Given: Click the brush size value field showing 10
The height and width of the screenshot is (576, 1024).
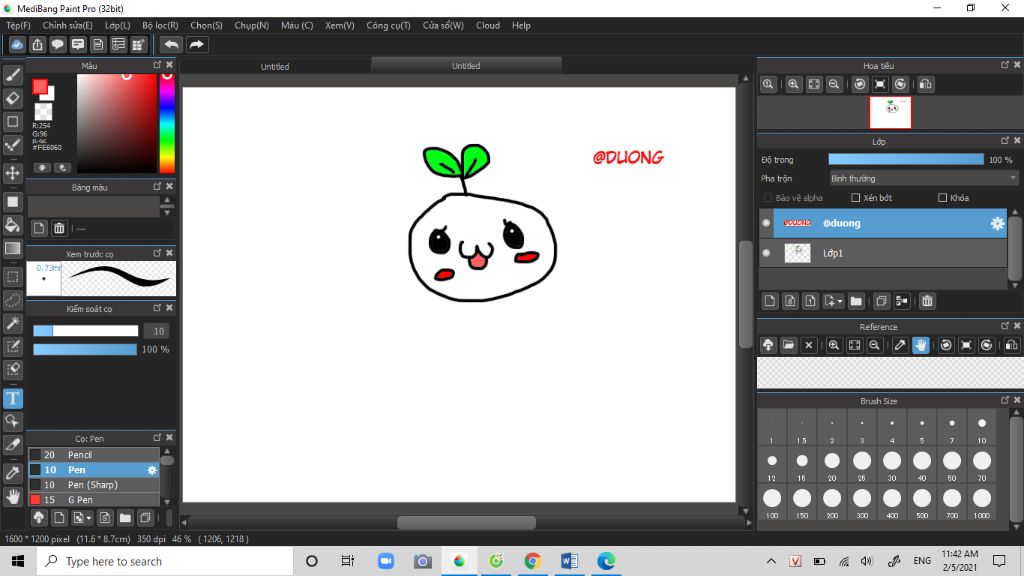Looking at the screenshot, I should coord(156,331).
